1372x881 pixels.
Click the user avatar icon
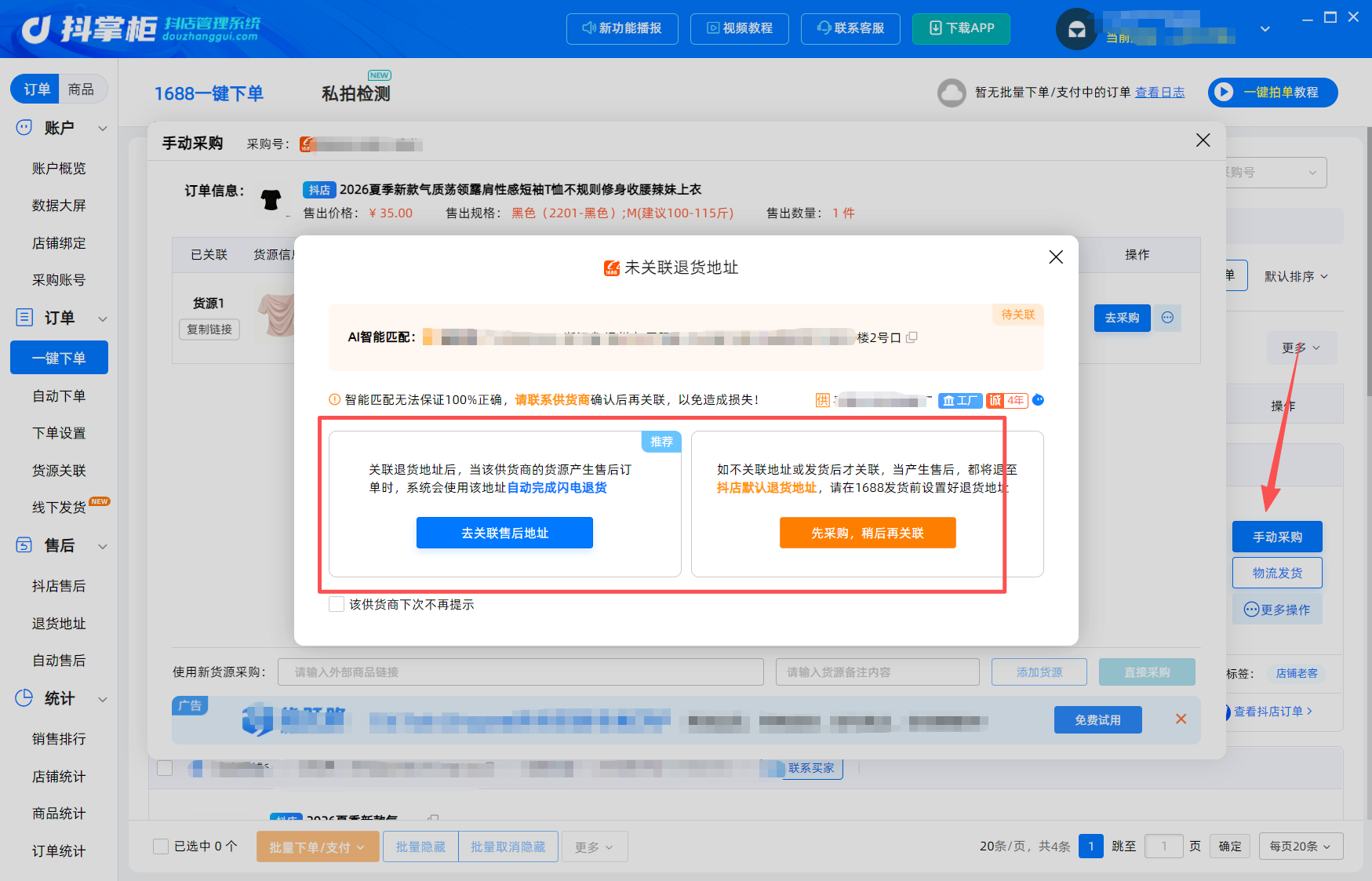pyautogui.click(x=1076, y=29)
